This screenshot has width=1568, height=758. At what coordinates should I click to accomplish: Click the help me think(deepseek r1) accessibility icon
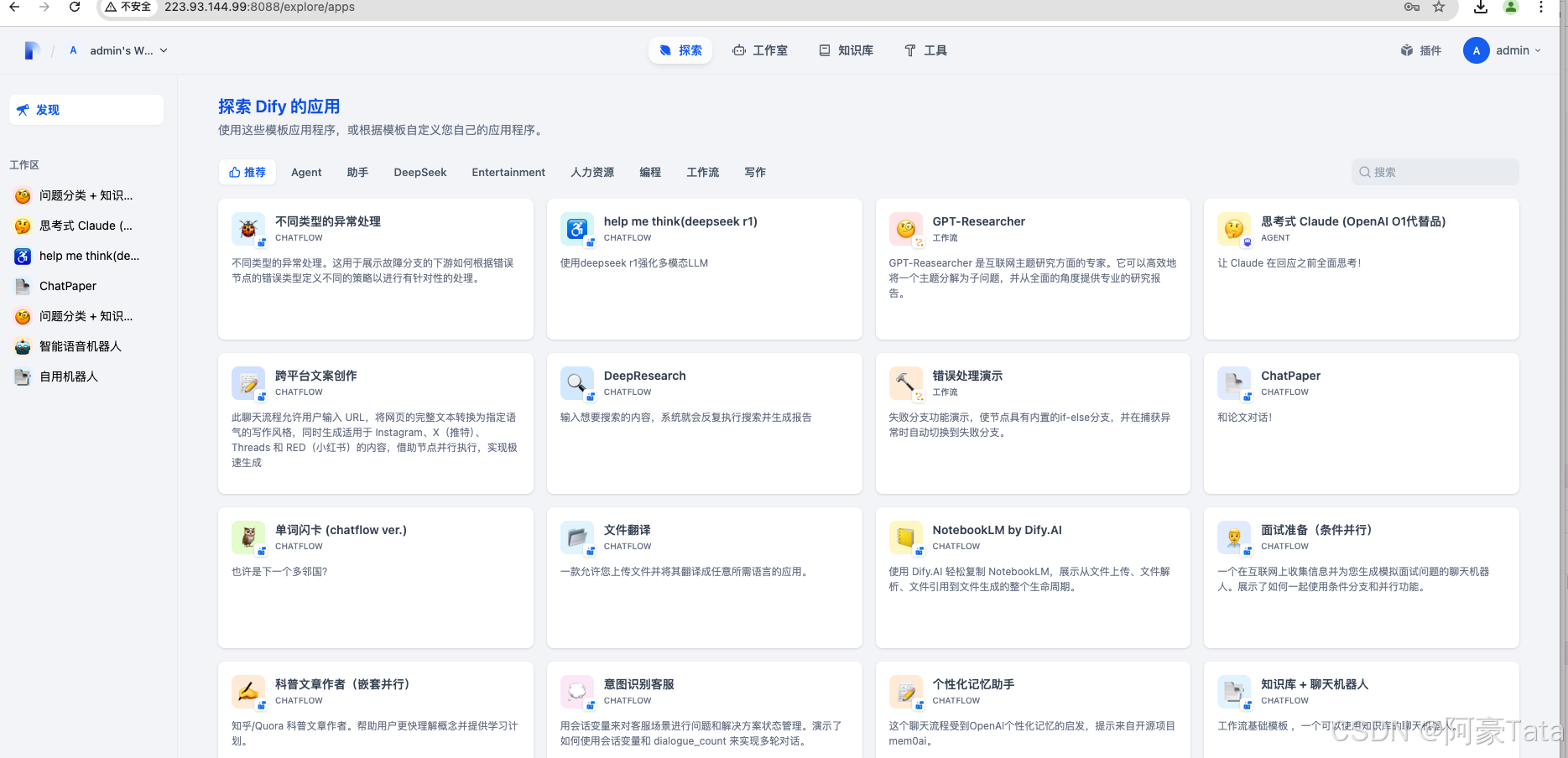(577, 229)
